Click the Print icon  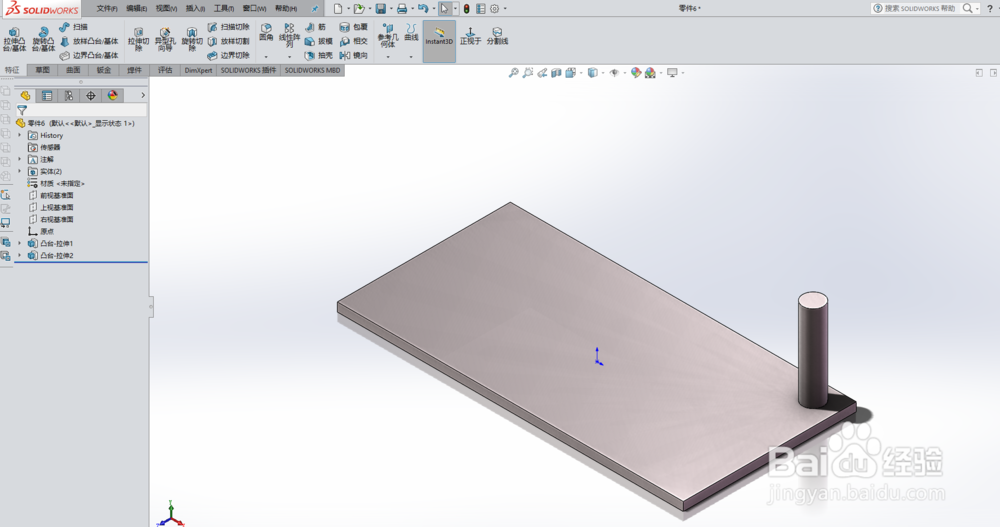click(x=402, y=9)
